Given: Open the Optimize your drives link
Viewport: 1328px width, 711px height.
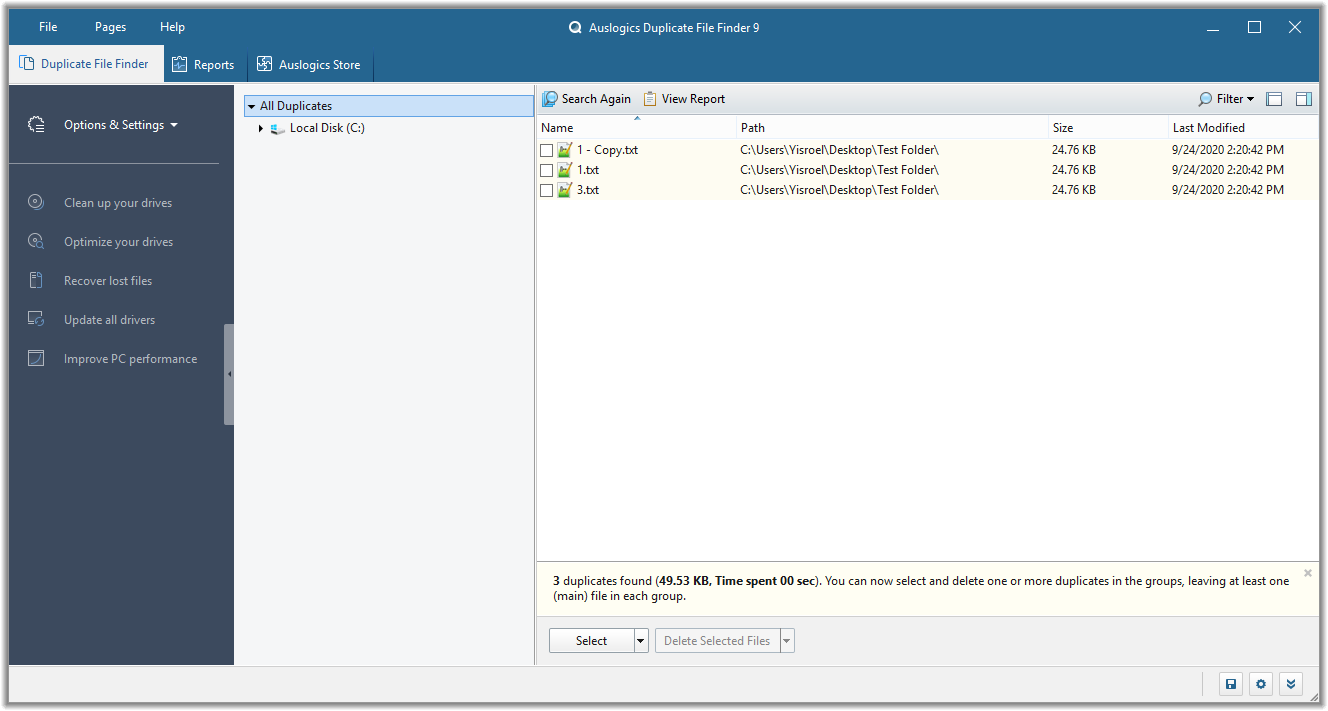Looking at the screenshot, I should click(118, 242).
